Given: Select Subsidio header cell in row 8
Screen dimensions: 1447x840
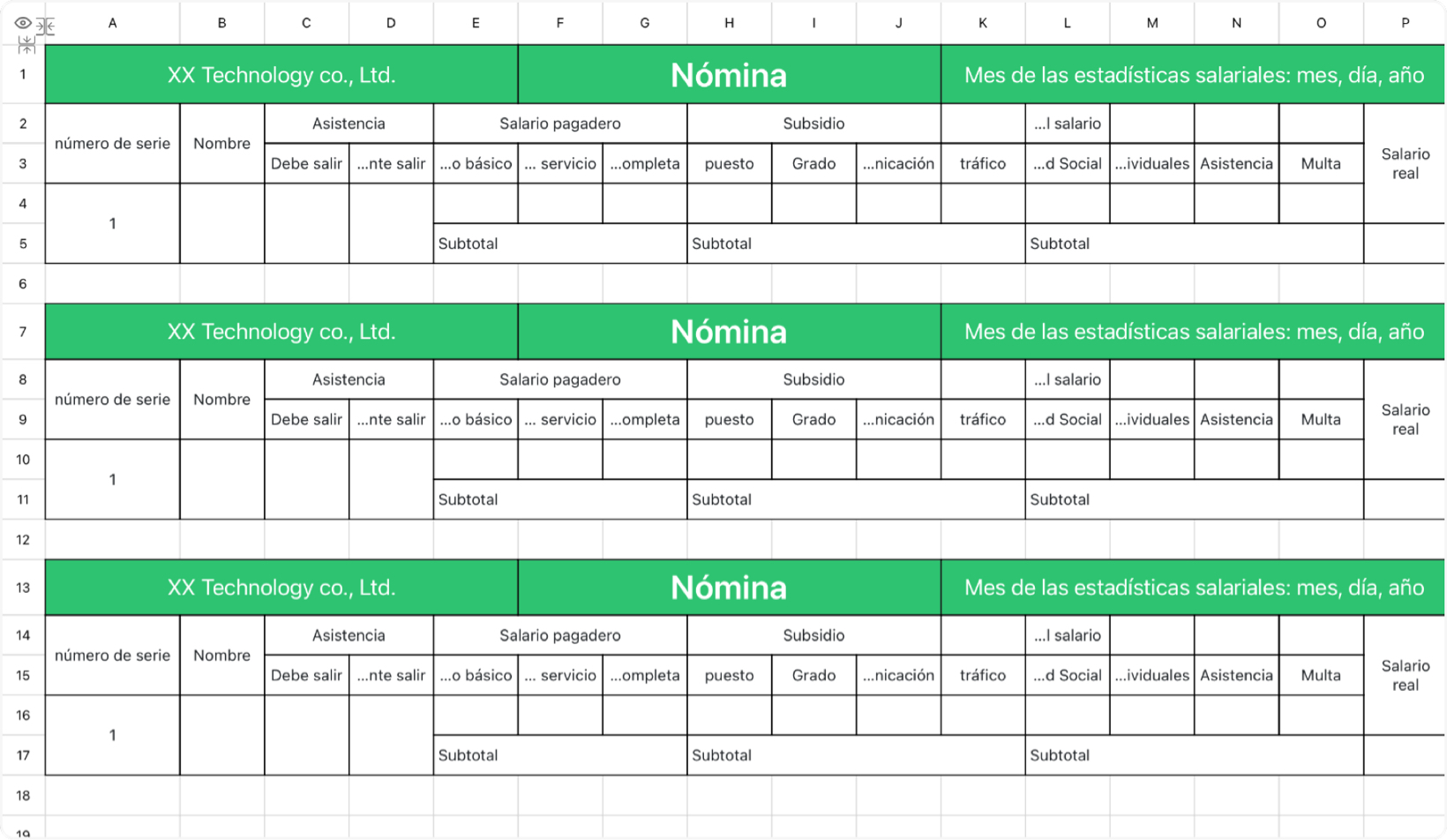Looking at the screenshot, I should pyautogui.click(x=813, y=379).
